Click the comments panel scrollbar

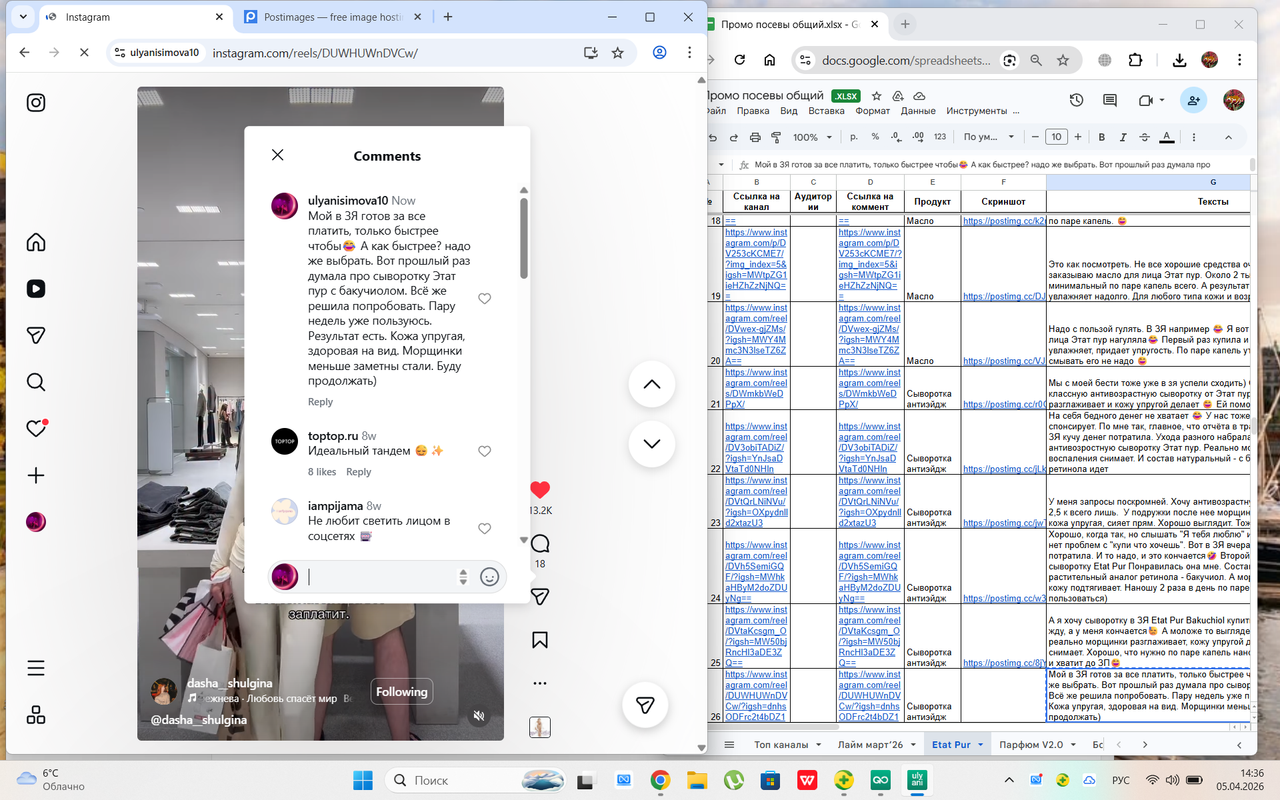pos(523,238)
